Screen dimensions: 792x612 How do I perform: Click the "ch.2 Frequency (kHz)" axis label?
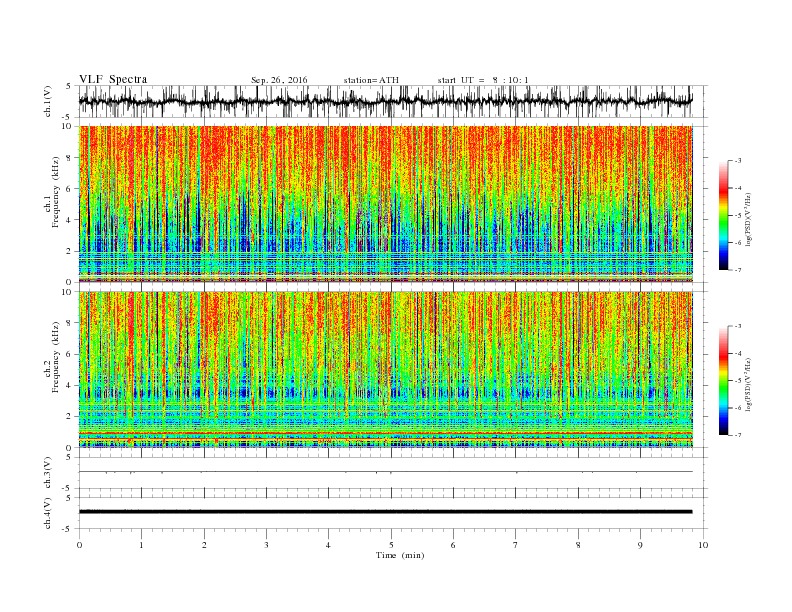52,358
